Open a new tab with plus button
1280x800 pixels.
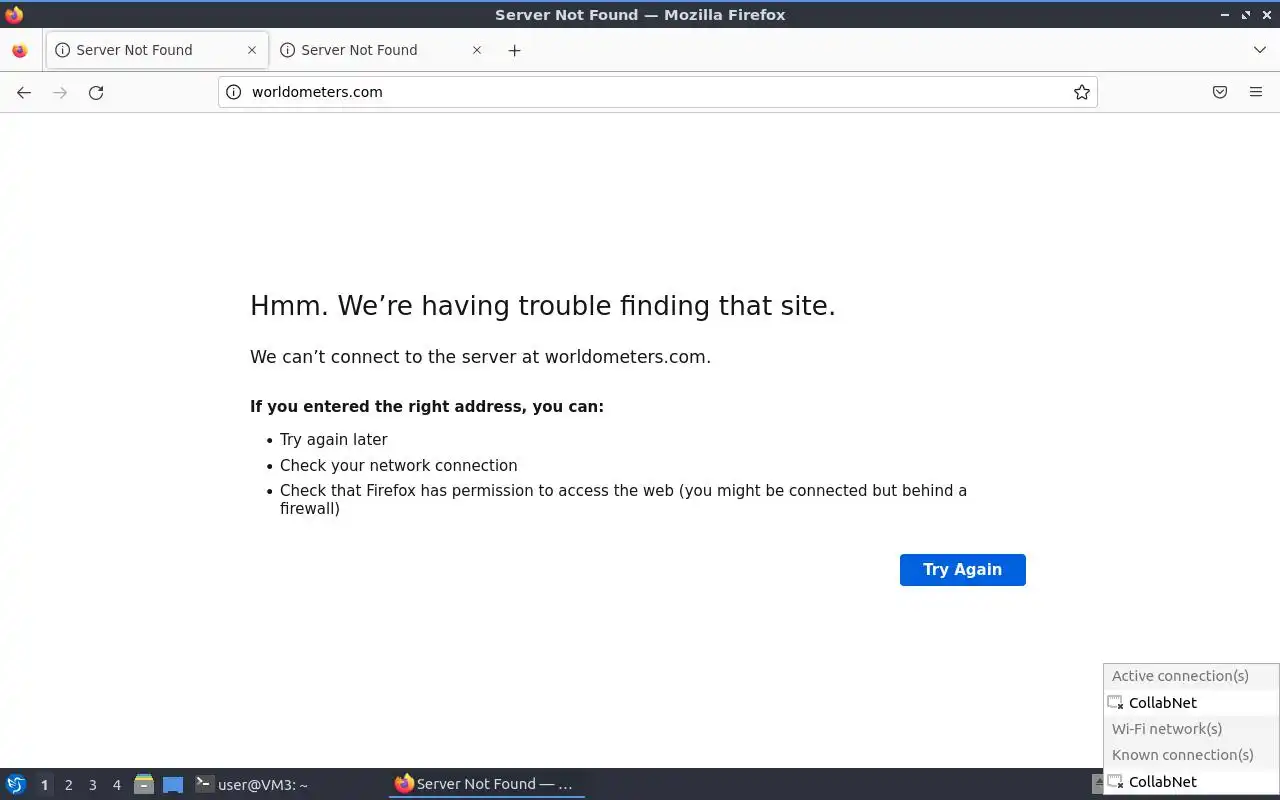(514, 50)
